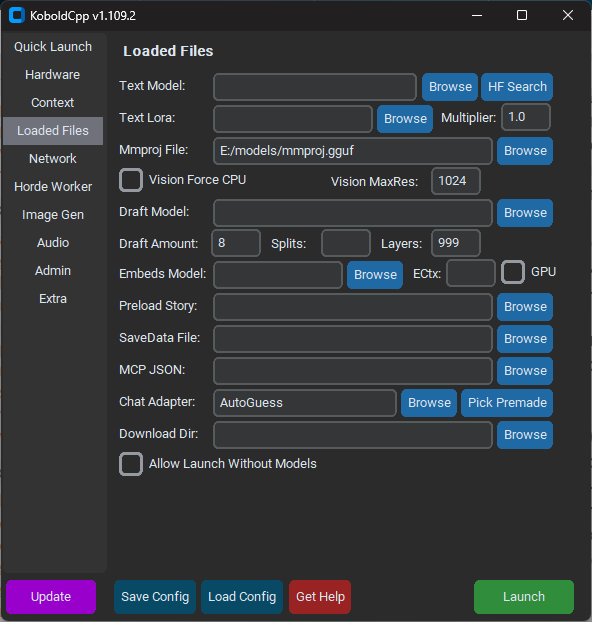Close the KoboldCpp window
The height and width of the screenshot is (622, 592).
[567, 15]
